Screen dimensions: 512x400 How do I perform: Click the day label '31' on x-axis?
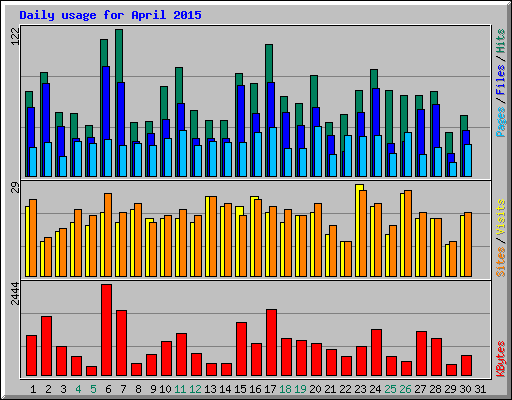click(x=480, y=389)
